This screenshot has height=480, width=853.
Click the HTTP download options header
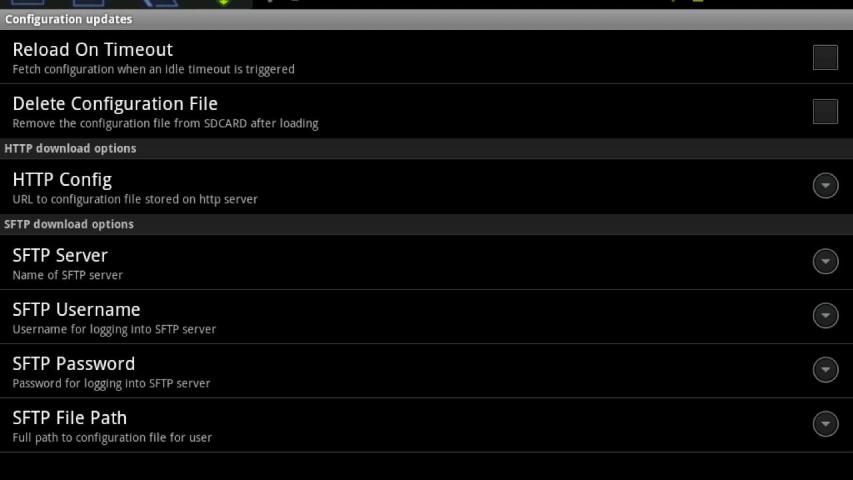click(x=70, y=148)
